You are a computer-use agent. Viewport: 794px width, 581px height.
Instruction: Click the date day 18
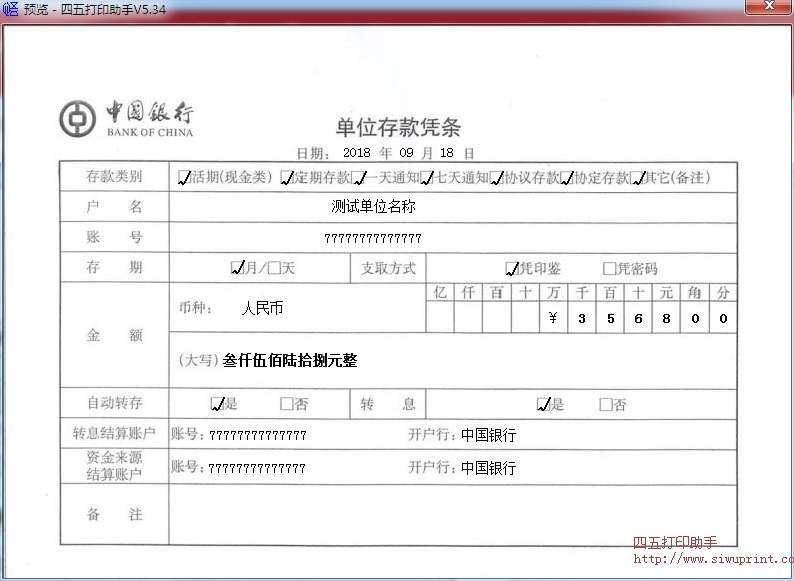coord(447,152)
